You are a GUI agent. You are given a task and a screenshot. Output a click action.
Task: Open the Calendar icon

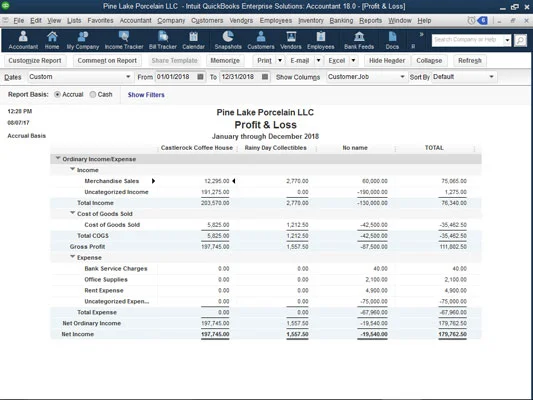193,40
